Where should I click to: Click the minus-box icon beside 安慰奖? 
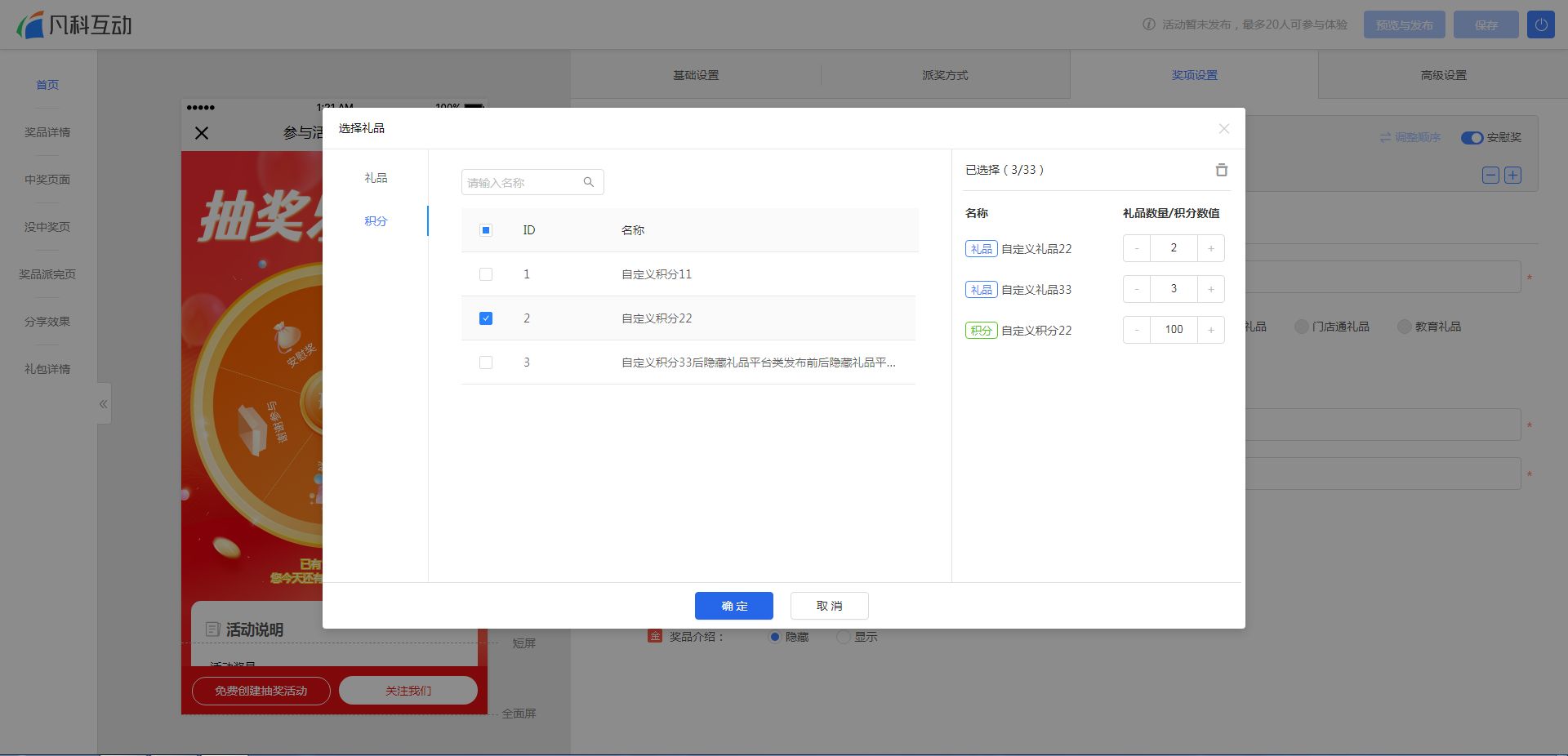click(x=1490, y=175)
